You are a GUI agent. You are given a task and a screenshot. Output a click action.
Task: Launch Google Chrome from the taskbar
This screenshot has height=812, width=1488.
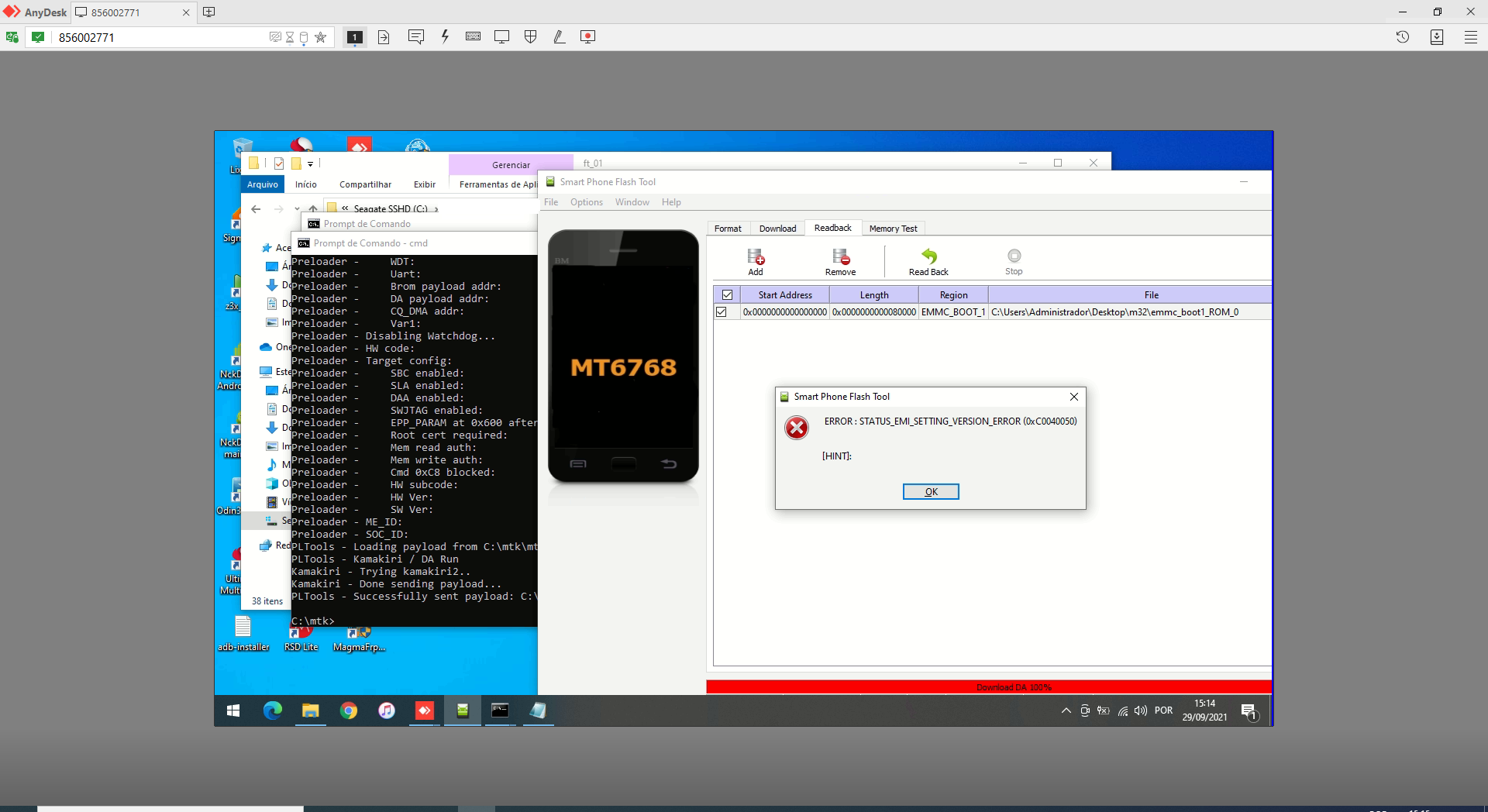tap(349, 710)
